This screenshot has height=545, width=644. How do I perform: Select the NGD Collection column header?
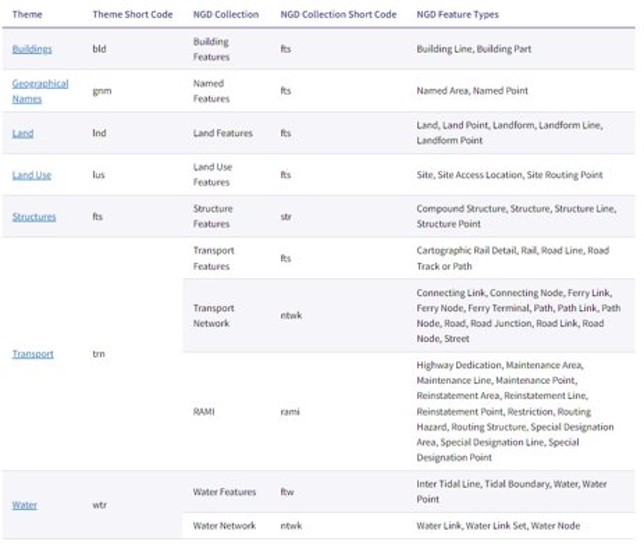(x=226, y=15)
